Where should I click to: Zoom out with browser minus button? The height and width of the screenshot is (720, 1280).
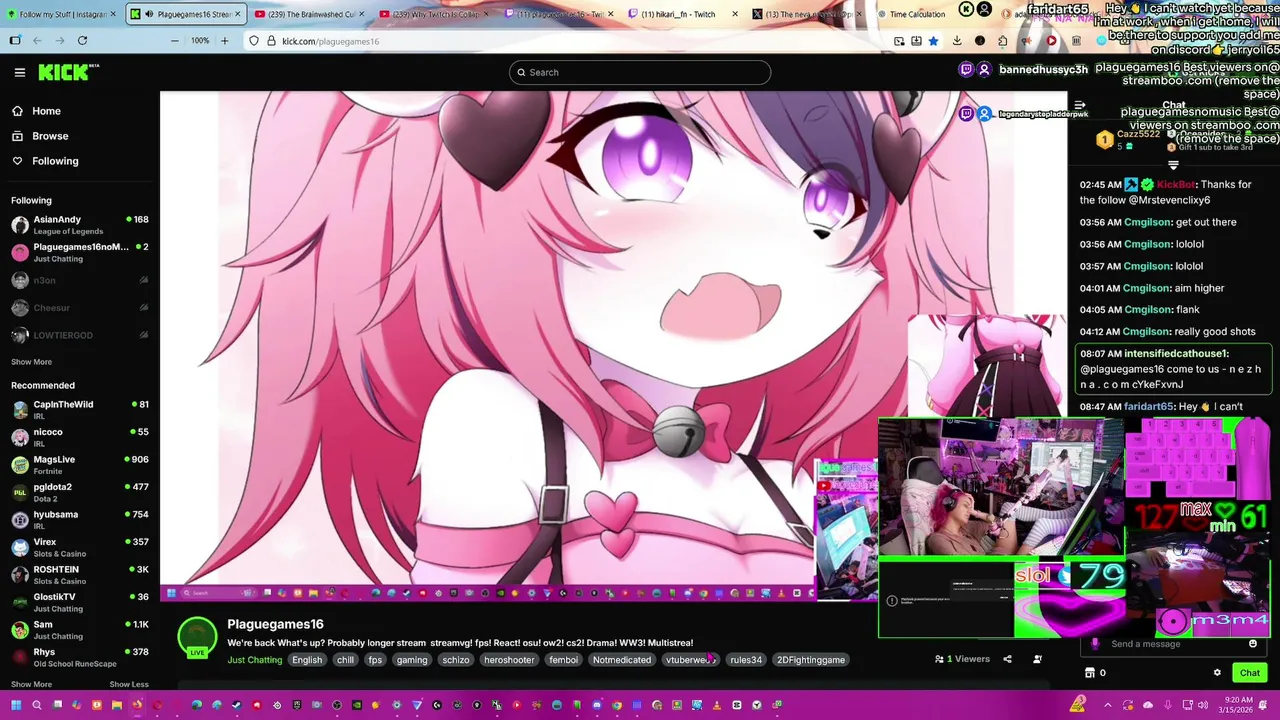175,41
